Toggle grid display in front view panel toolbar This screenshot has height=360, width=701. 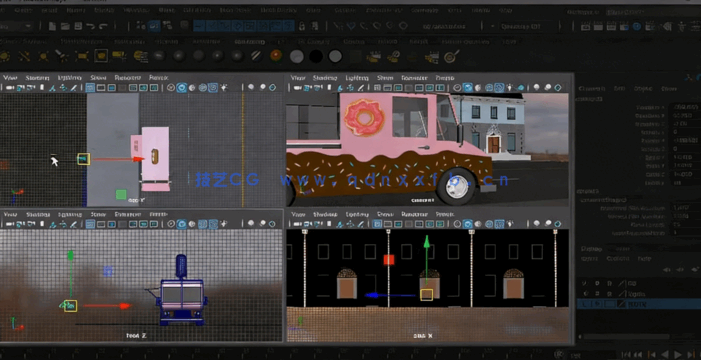(90, 224)
